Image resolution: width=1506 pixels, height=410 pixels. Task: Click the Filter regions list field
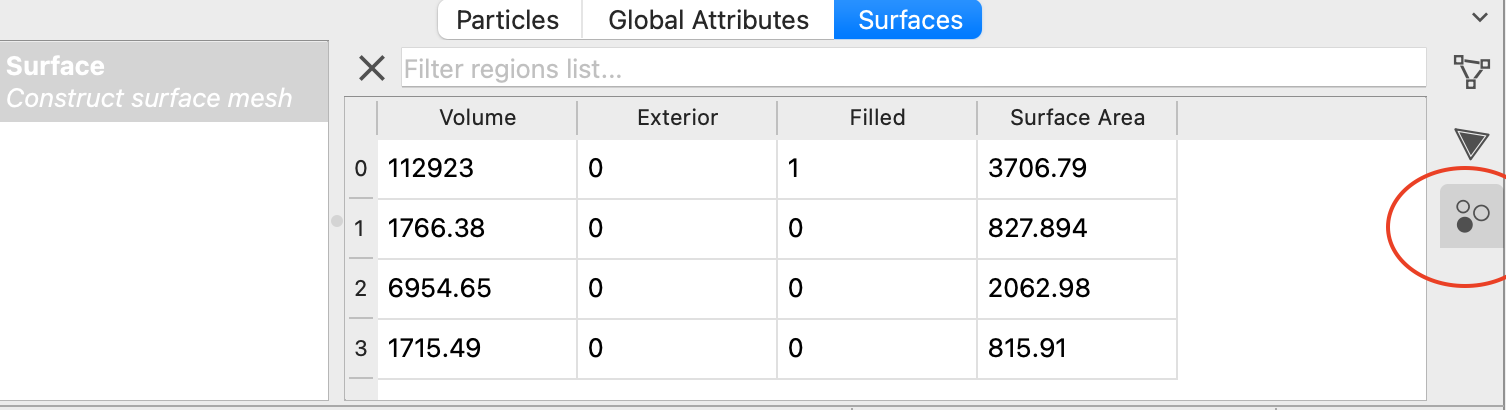[x=913, y=69]
